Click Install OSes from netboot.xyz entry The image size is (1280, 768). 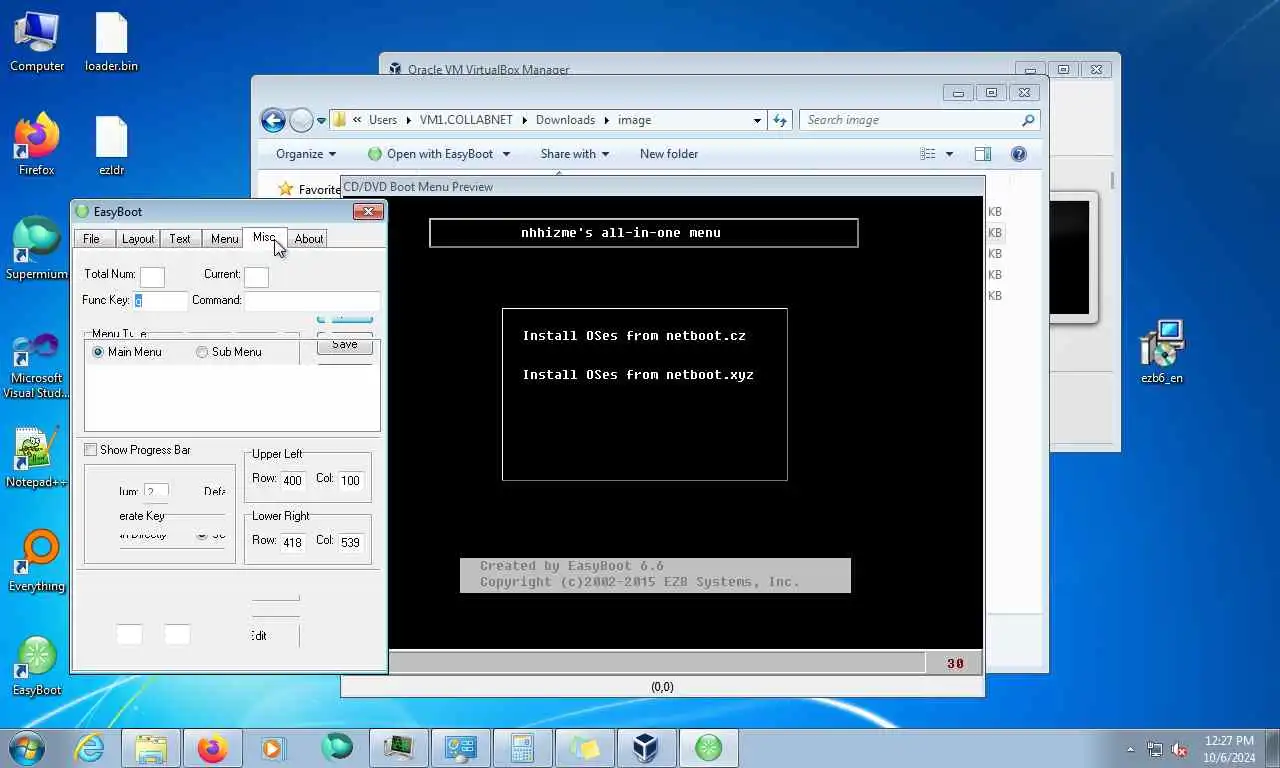pyautogui.click(x=638, y=375)
